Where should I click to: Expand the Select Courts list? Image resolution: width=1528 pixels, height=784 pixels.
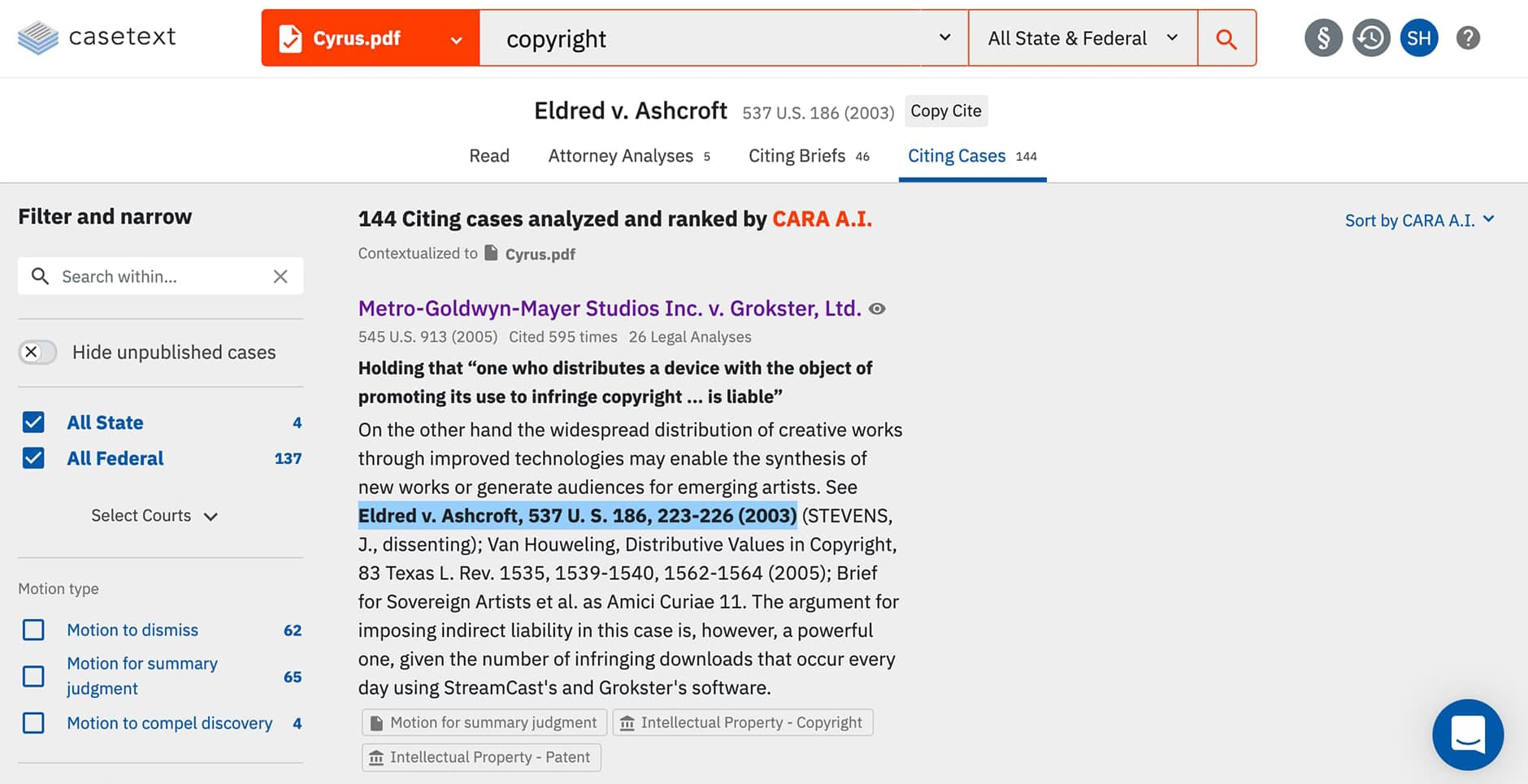(154, 516)
